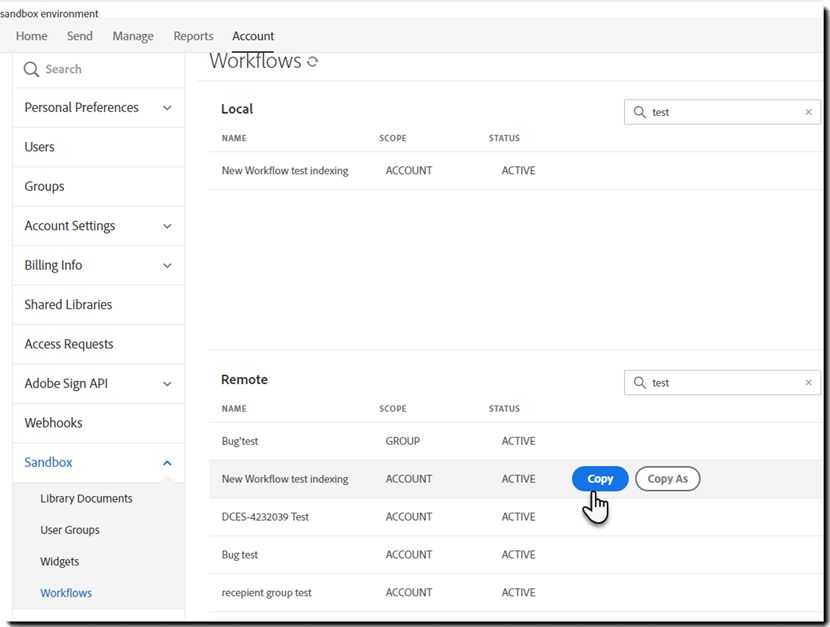830x627 pixels.
Task: Focus the sidebar Search field
Action: 98,69
